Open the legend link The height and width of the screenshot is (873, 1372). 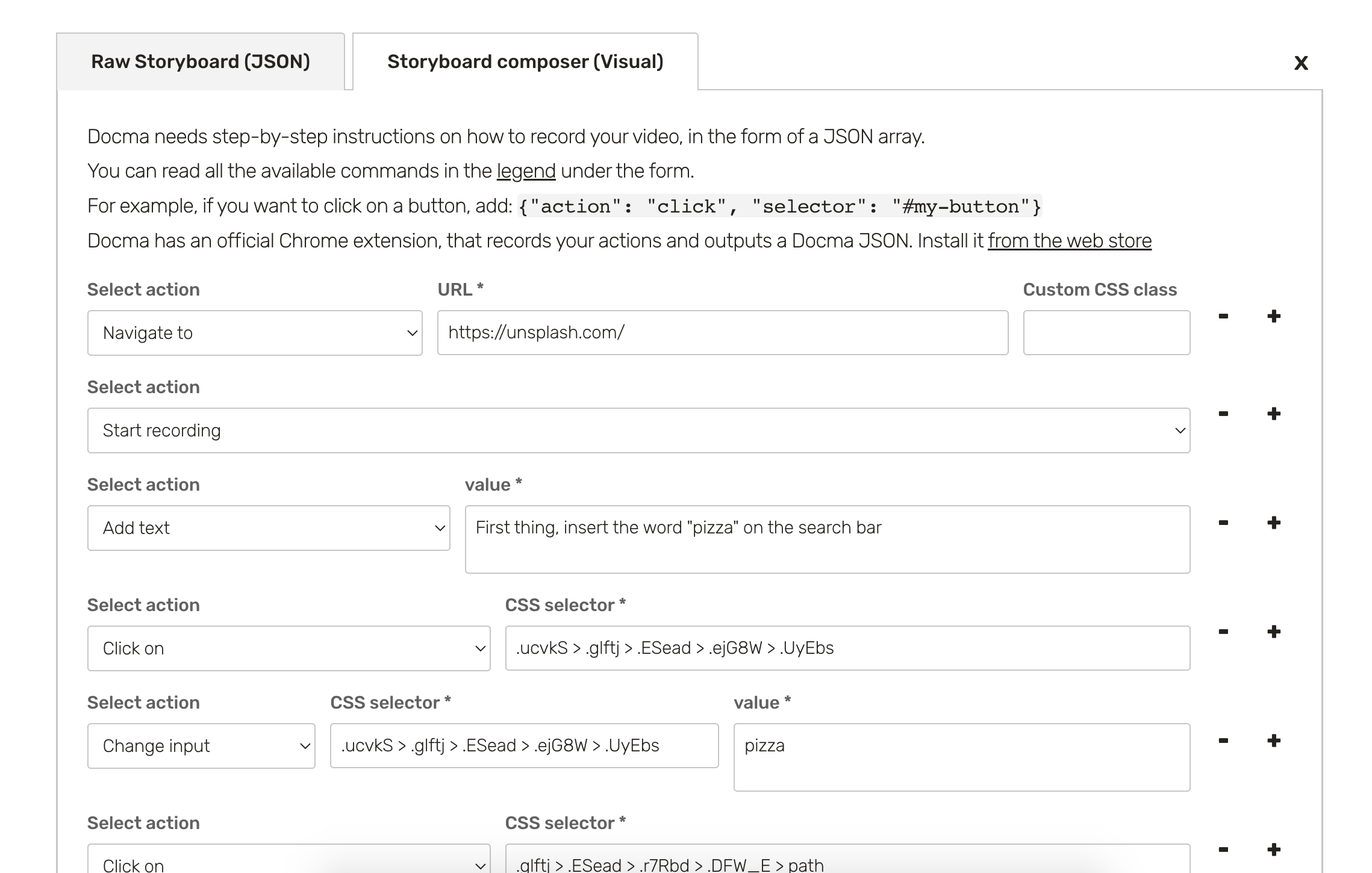click(x=526, y=171)
